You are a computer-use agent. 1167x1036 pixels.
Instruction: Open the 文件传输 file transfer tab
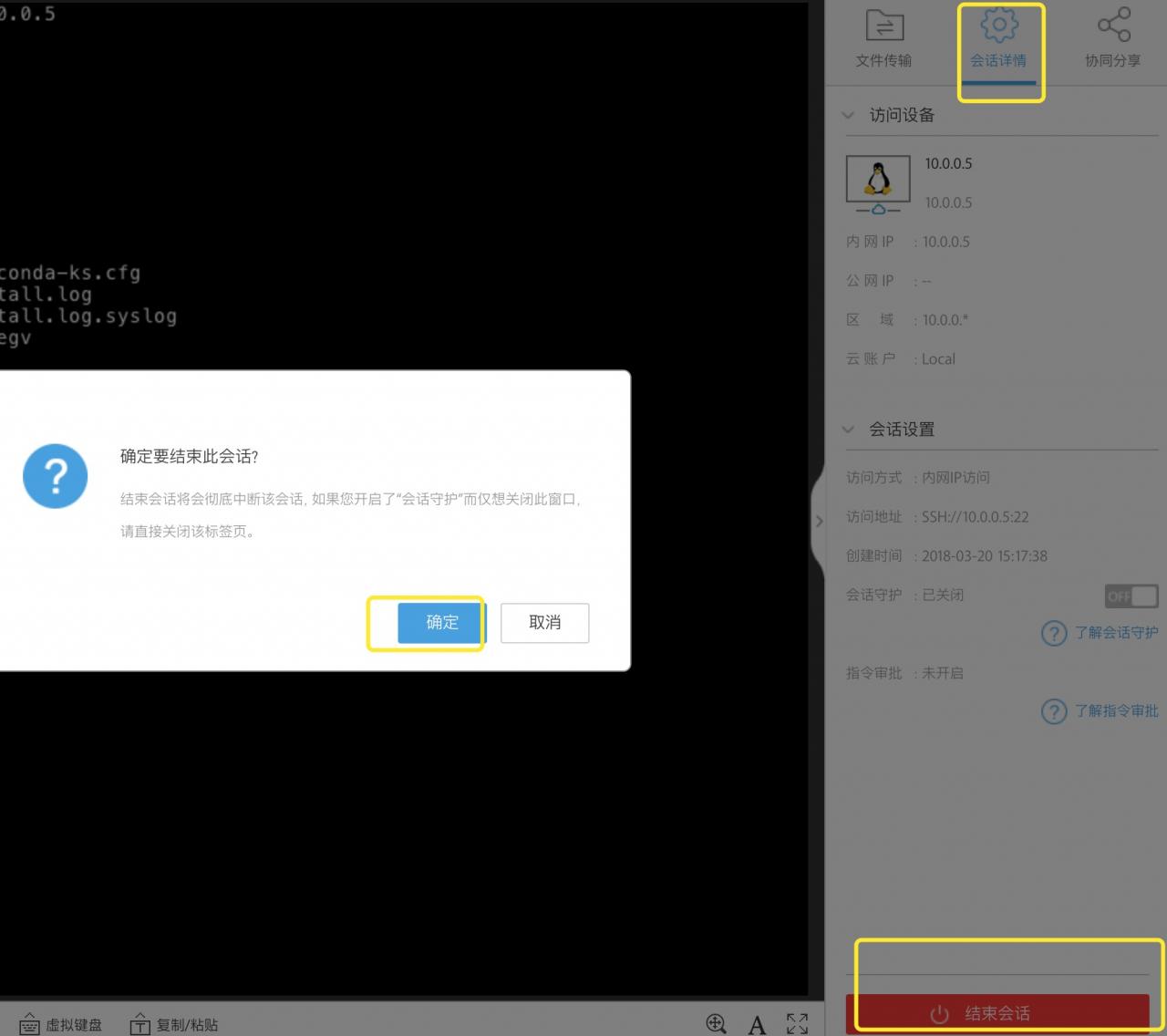pyautogui.click(x=883, y=39)
